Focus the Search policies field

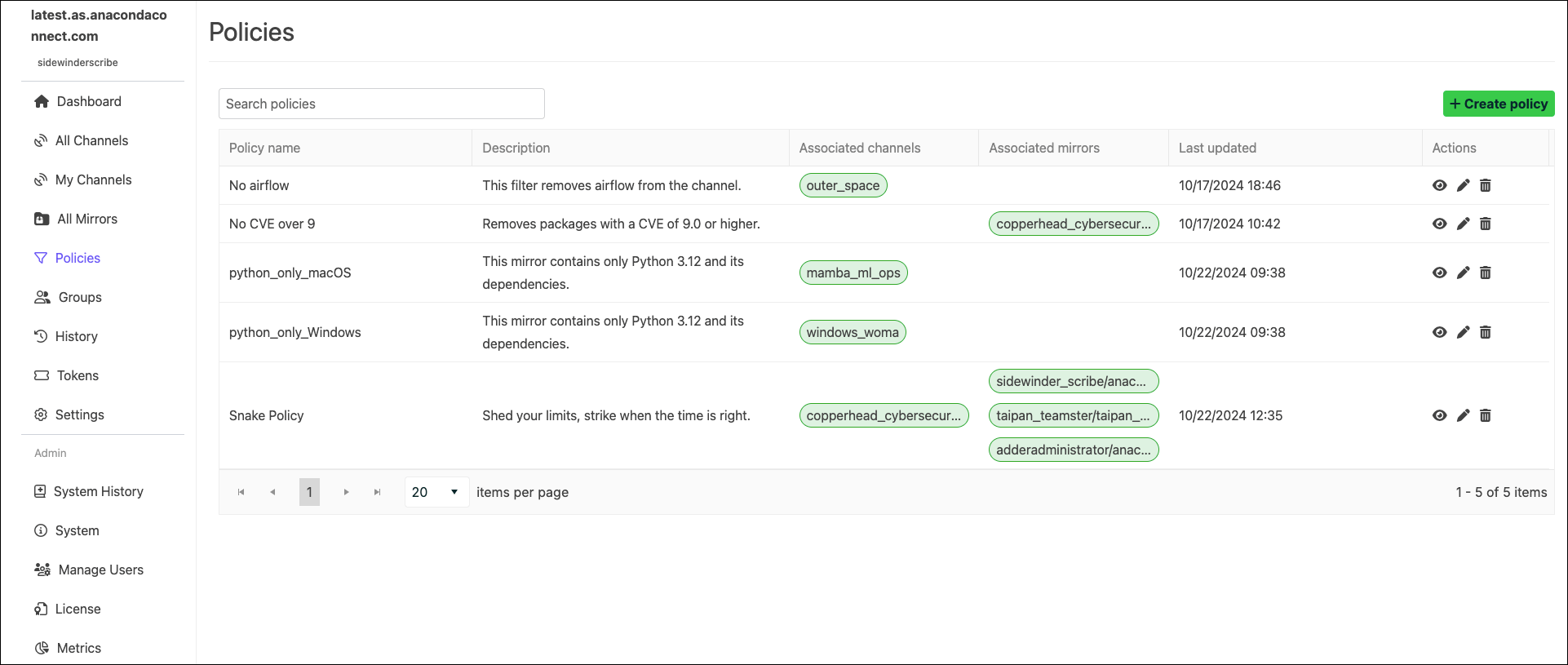(382, 104)
